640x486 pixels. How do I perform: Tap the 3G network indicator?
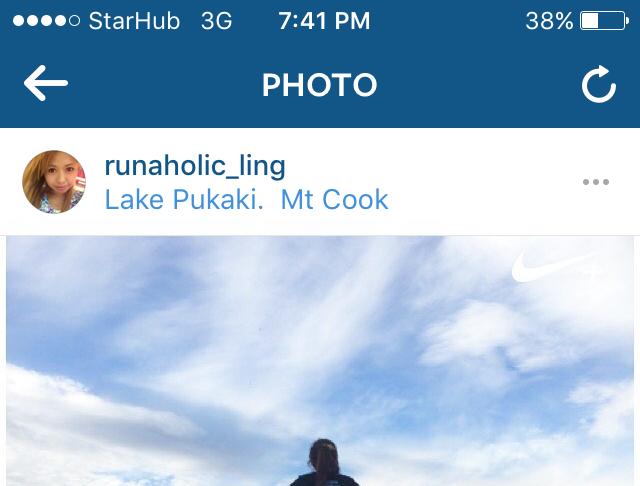(216, 21)
